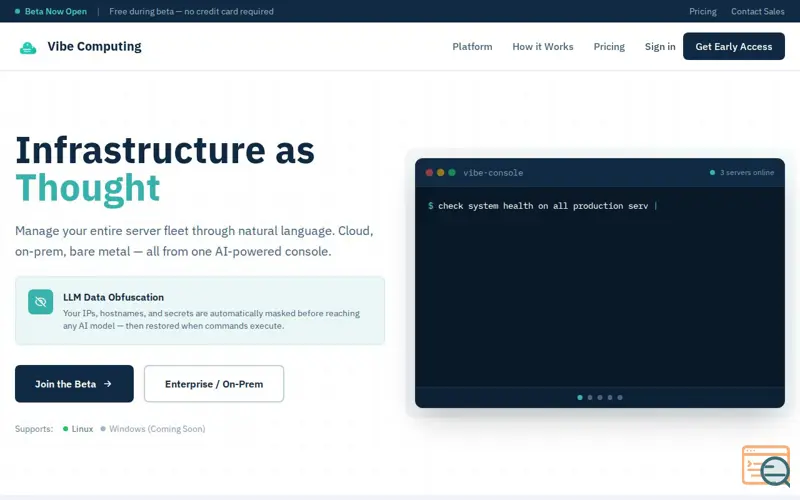
Task: Click the 'Infrastructure as' headline text
Action: click(165, 150)
